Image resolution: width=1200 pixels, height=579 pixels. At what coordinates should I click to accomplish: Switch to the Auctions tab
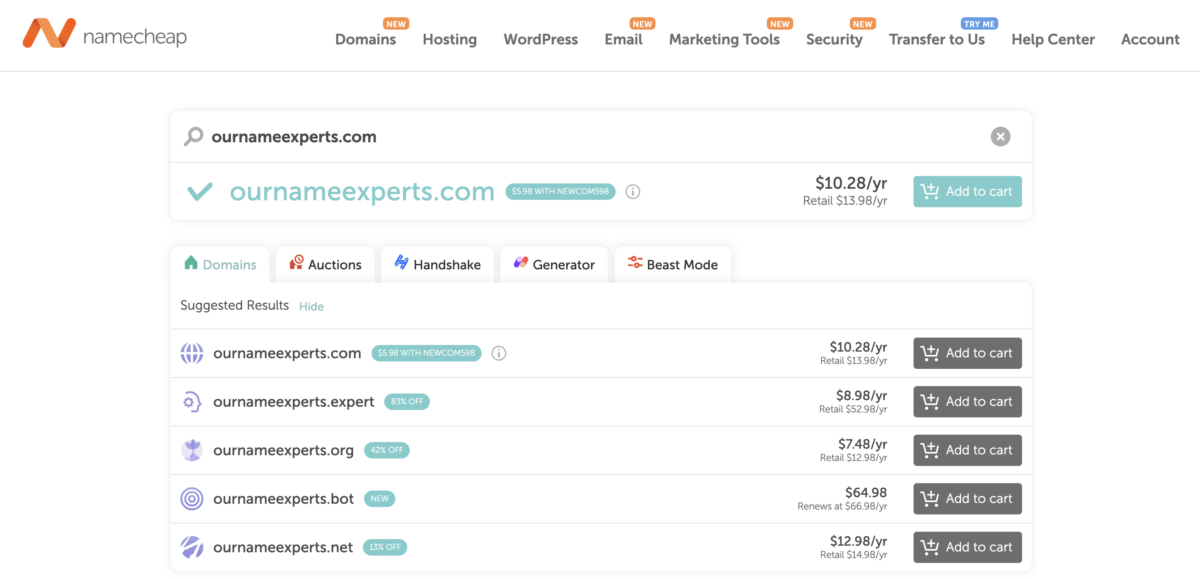(x=325, y=264)
